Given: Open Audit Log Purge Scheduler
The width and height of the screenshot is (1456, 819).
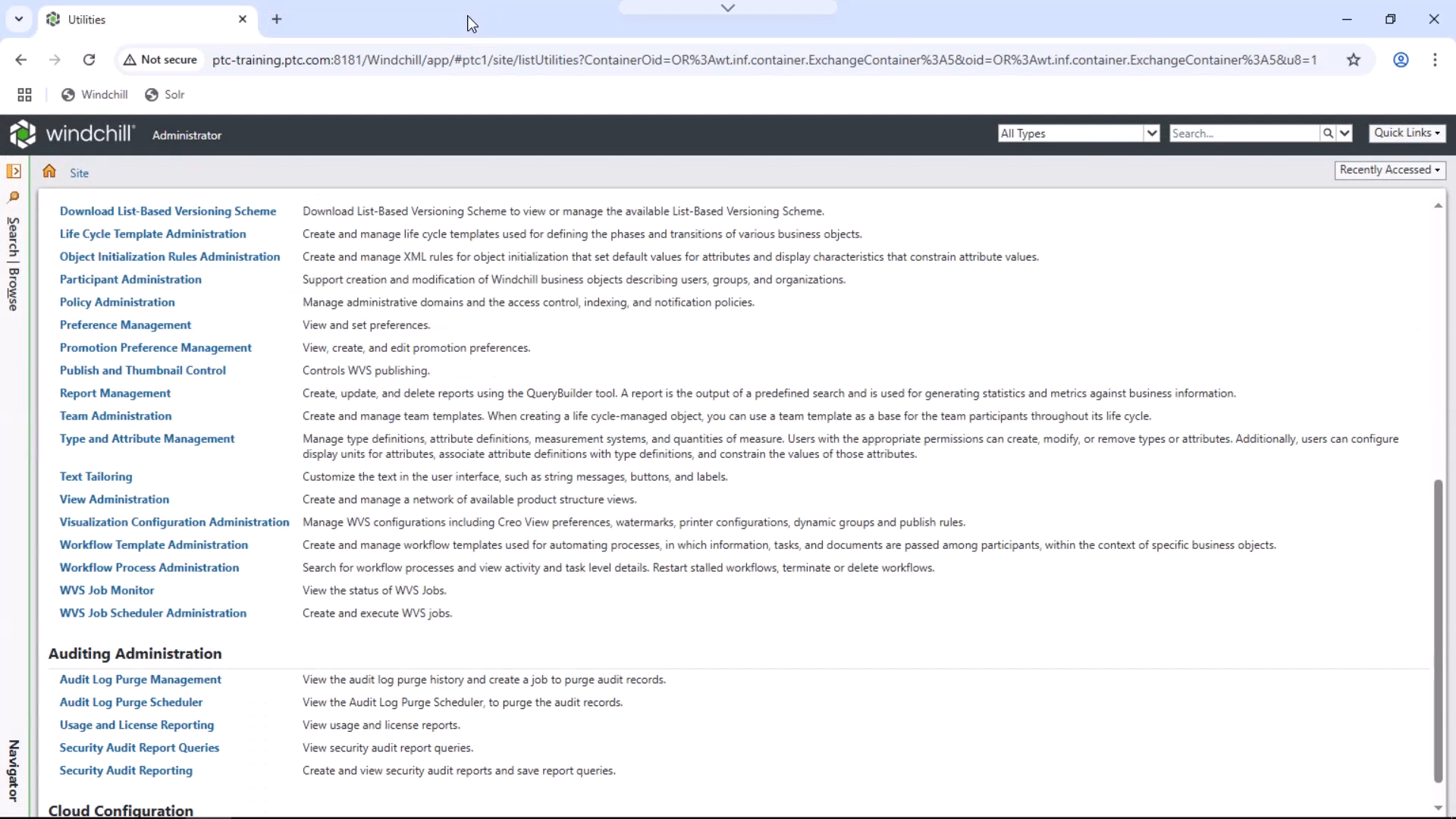Looking at the screenshot, I should [x=131, y=702].
